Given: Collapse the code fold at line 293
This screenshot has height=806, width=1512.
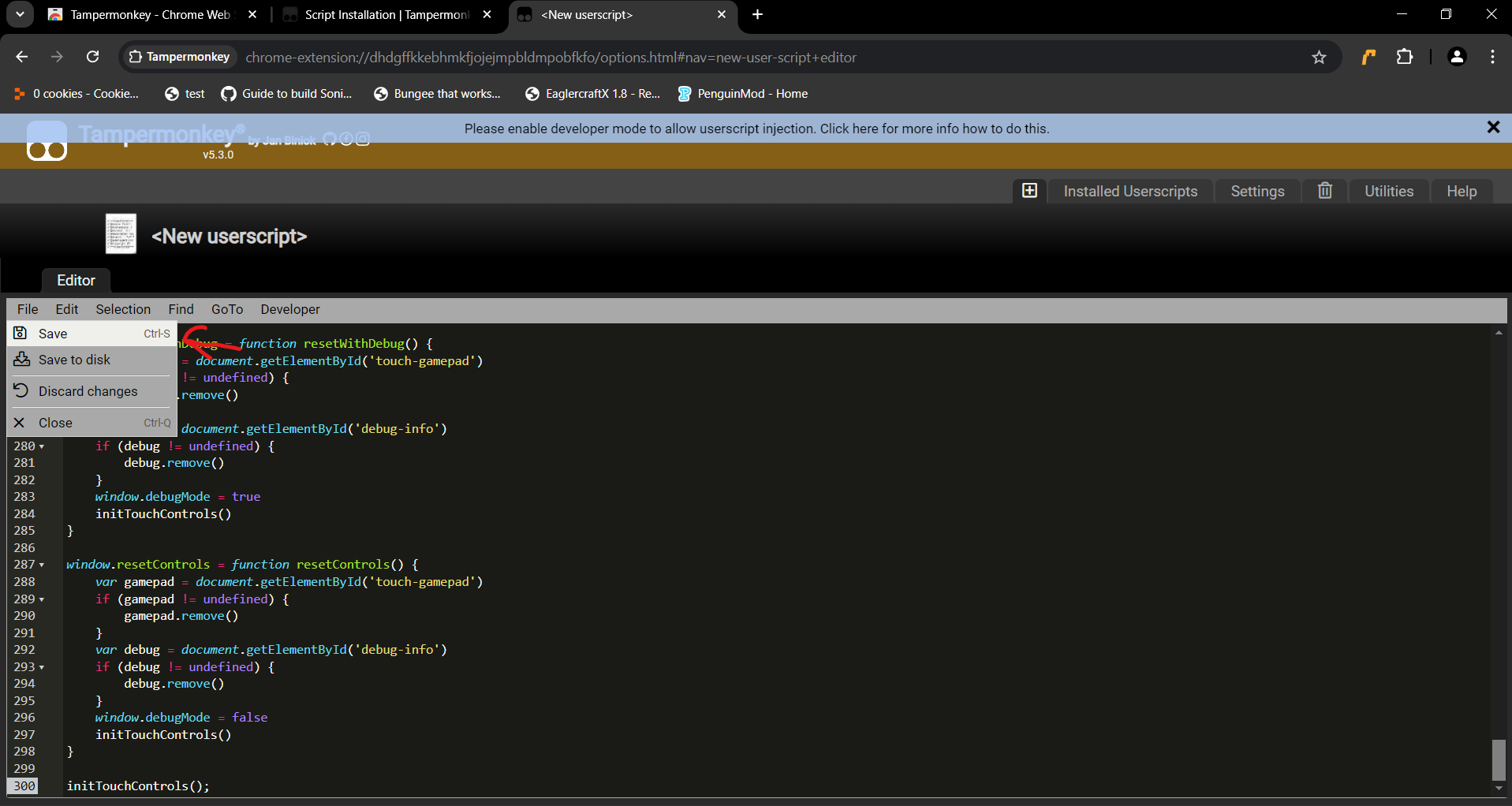Looking at the screenshot, I should (42, 667).
